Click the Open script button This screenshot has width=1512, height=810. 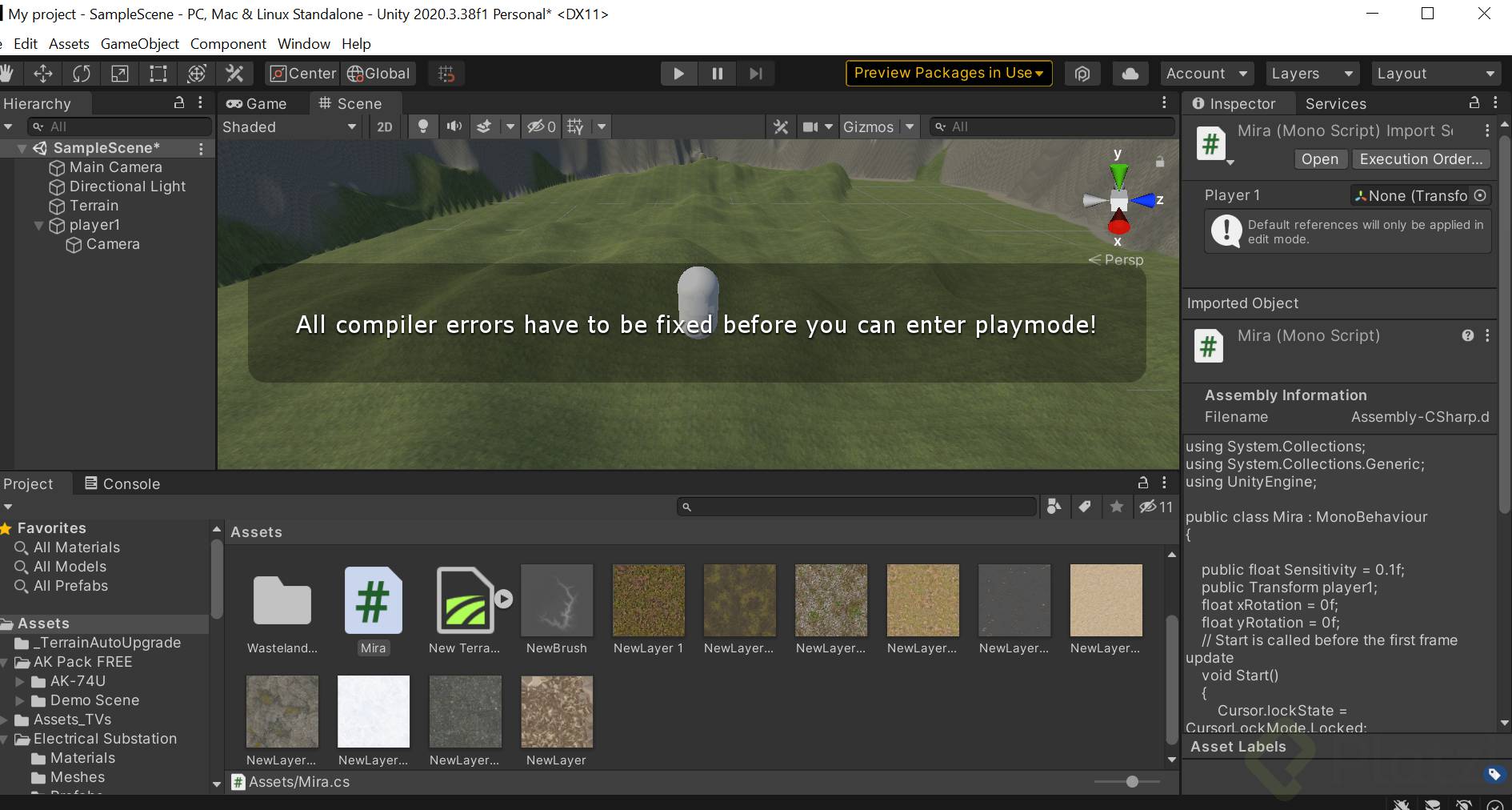click(x=1319, y=159)
